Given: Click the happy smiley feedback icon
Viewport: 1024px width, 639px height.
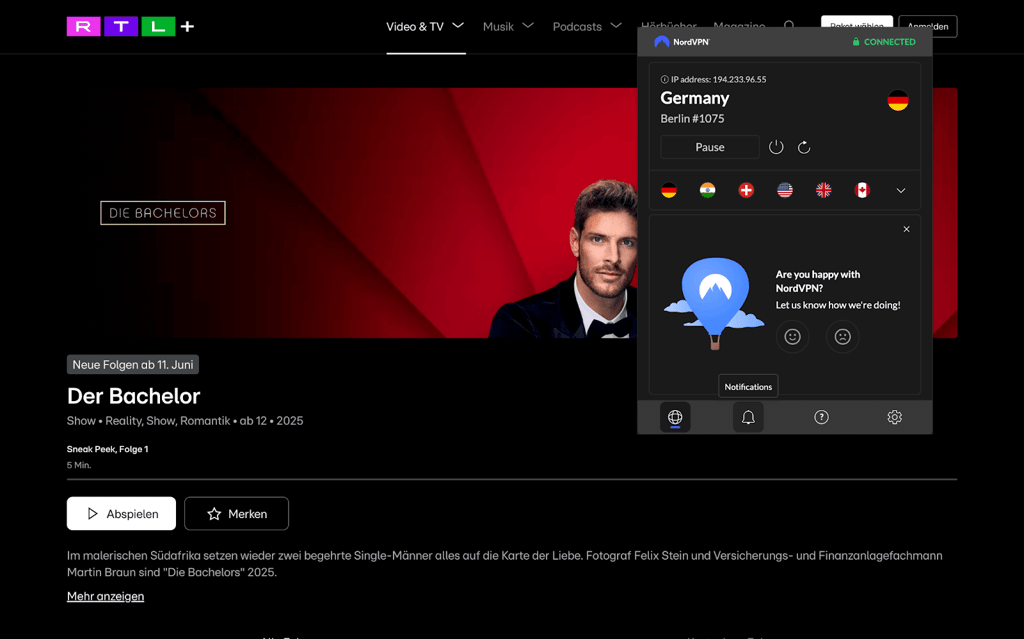Looking at the screenshot, I should point(792,336).
